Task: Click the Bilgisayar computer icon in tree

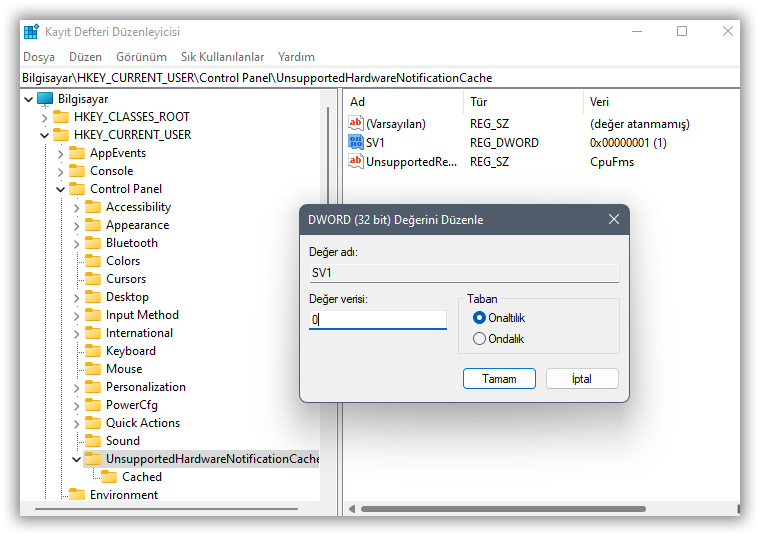Action: 45,99
